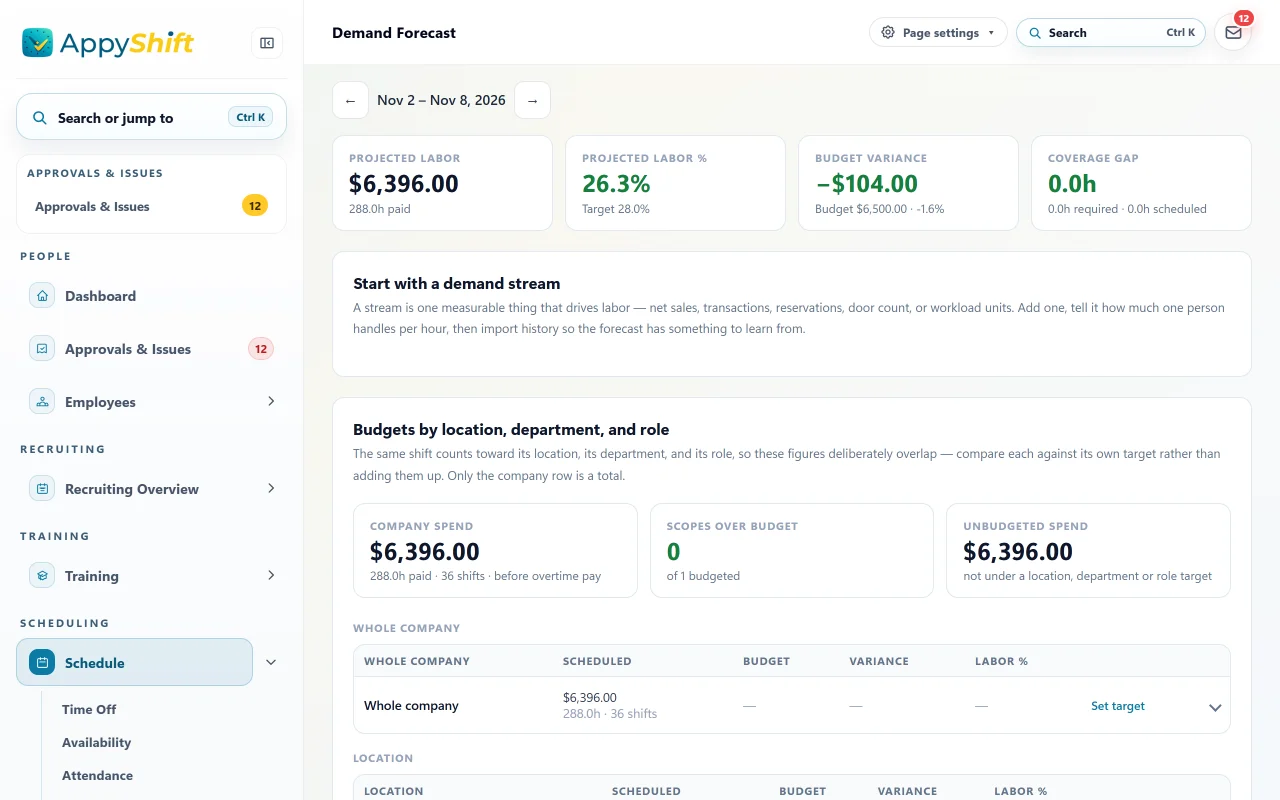The height and width of the screenshot is (800, 1280).
Task: Expand the Employees submenu chevron
Action: coord(271,402)
